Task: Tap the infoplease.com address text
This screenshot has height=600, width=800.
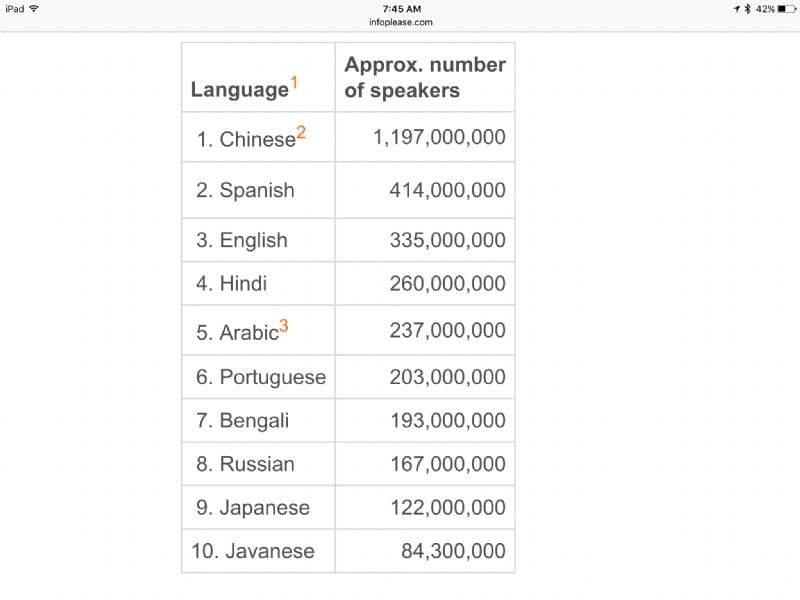Action: (x=400, y=22)
